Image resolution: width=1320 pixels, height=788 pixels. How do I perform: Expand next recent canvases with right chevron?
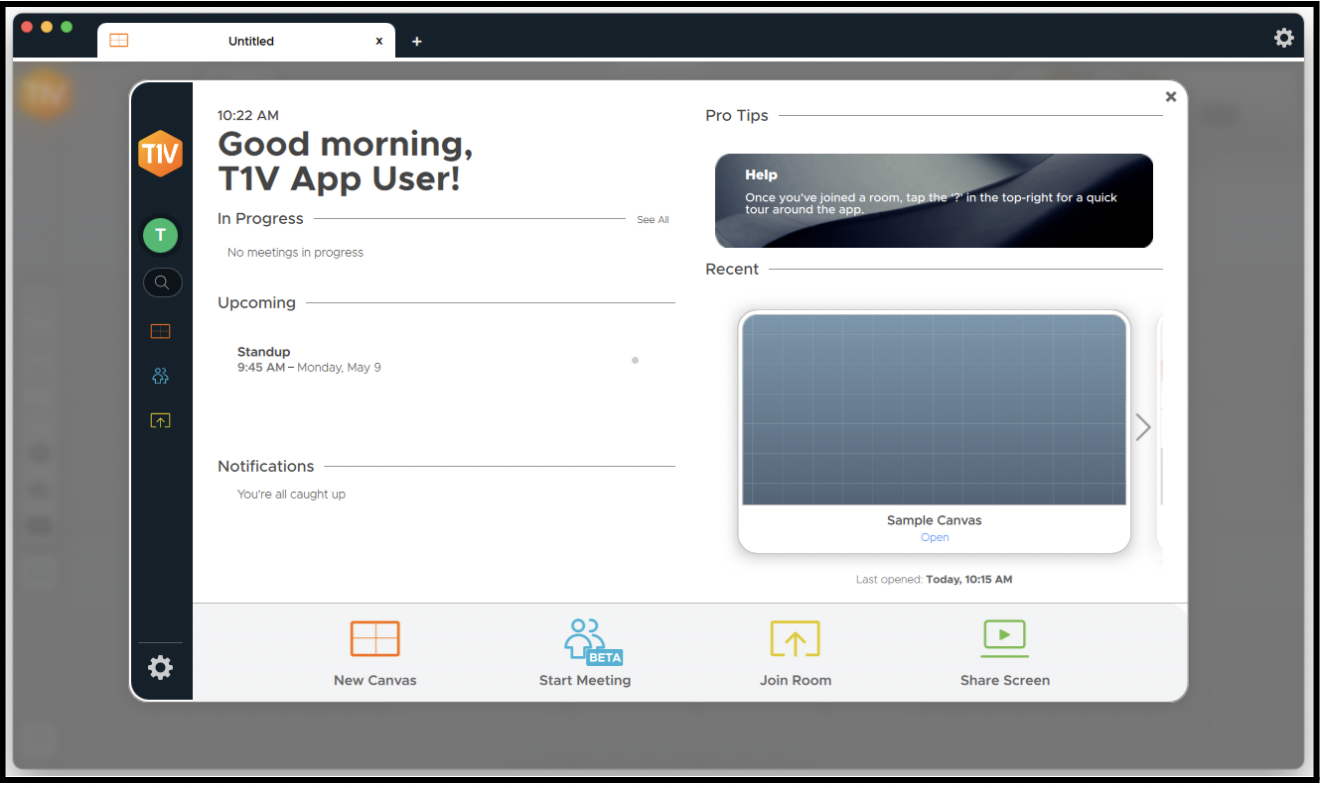[x=1143, y=428]
